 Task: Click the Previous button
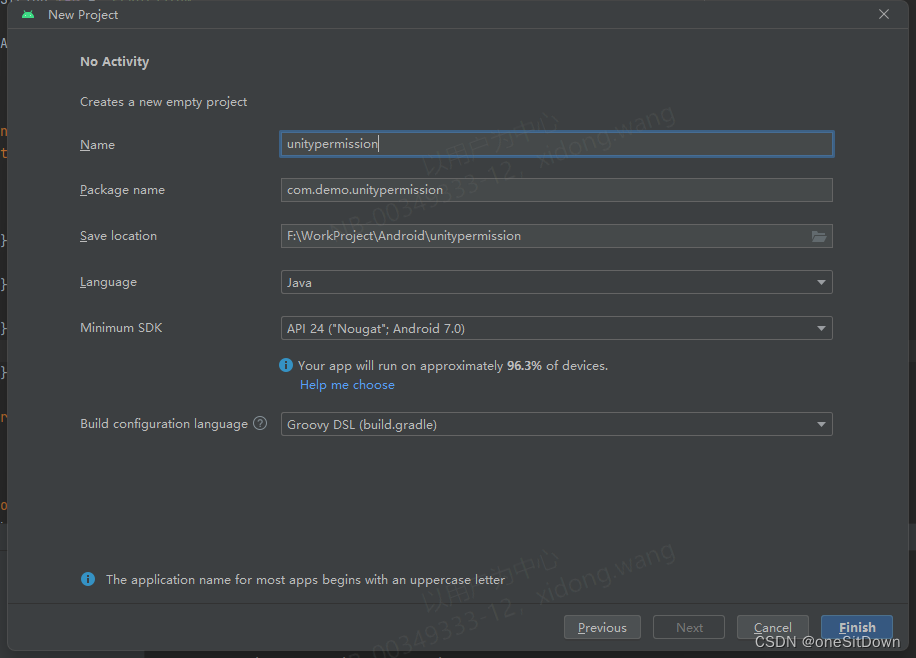click(602, 627)
